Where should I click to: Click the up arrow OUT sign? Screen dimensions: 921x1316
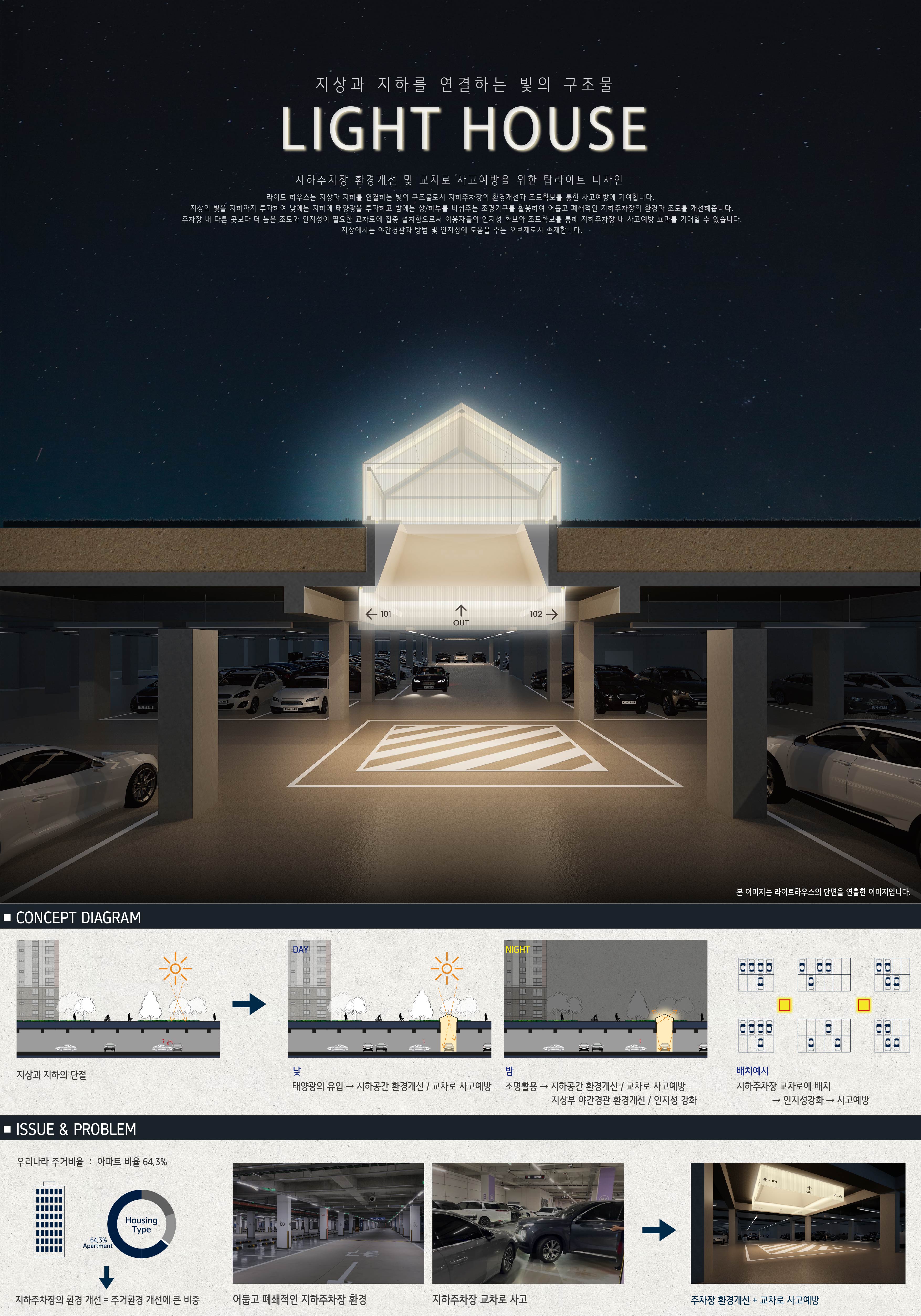pos(461,615)
